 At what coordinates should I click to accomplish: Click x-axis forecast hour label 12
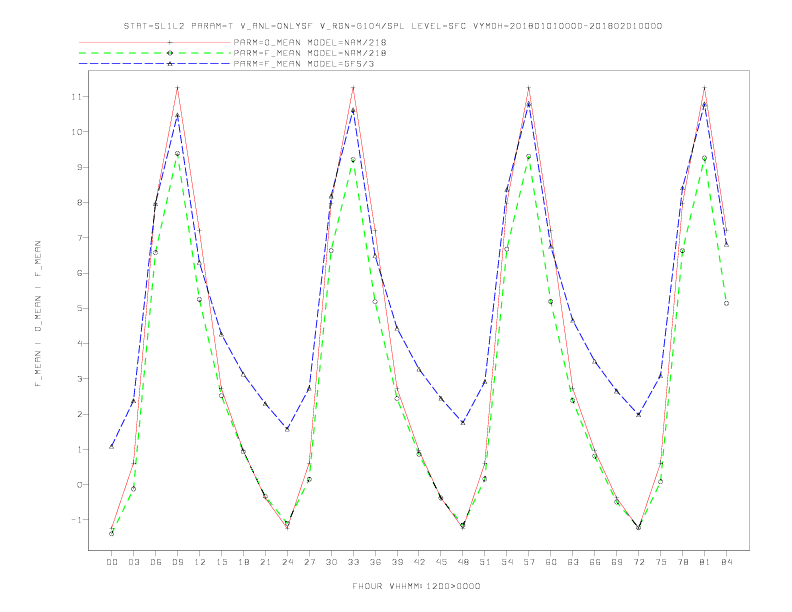tap(200, 562)
